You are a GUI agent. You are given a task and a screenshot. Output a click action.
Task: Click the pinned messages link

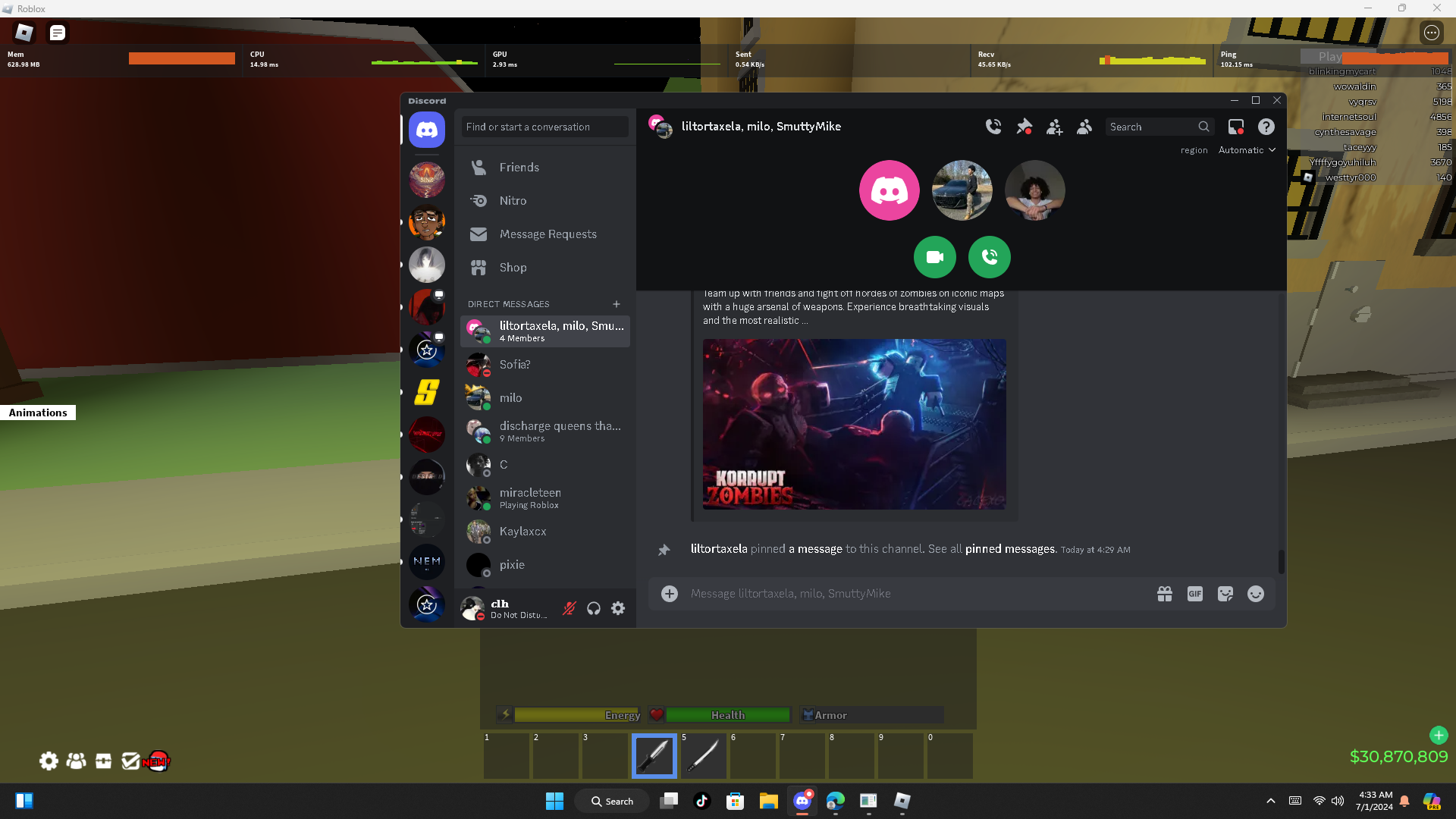tap(1010, 549)
